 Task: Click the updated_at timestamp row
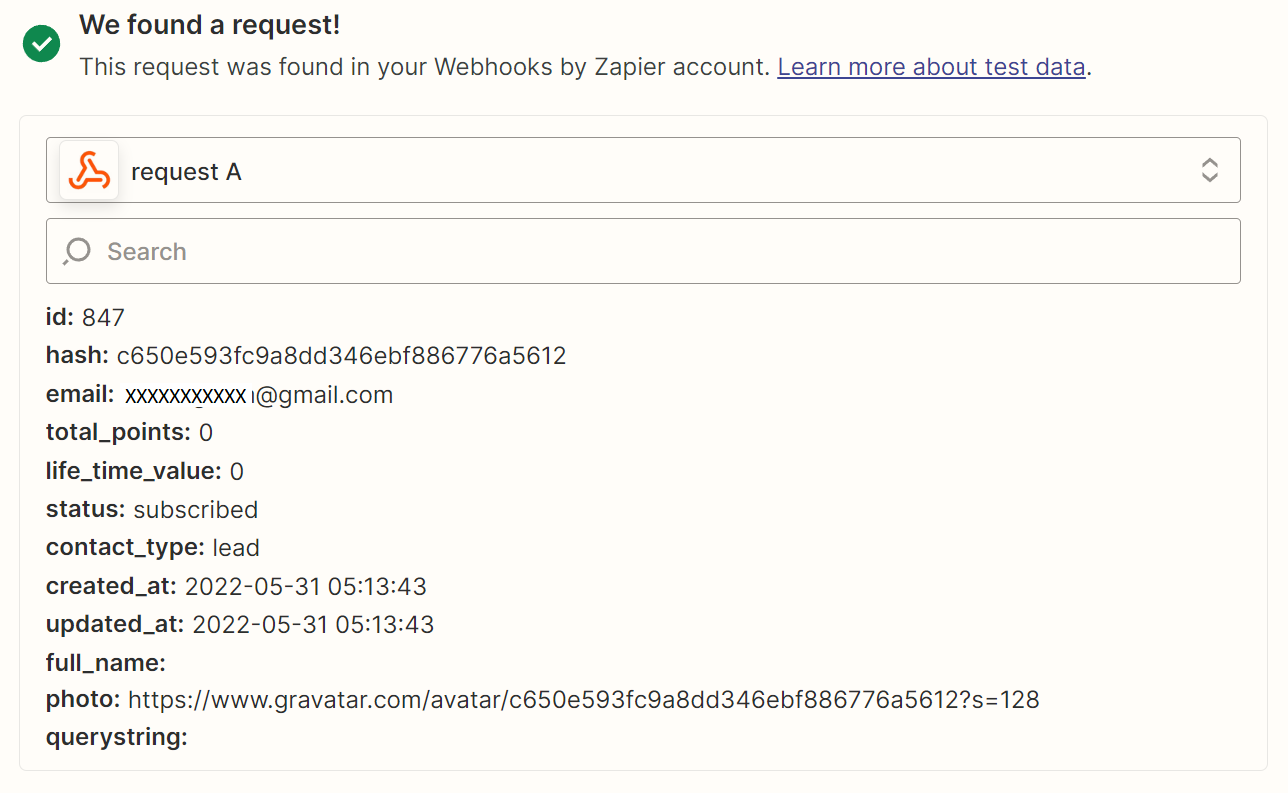tap(240, 625)
